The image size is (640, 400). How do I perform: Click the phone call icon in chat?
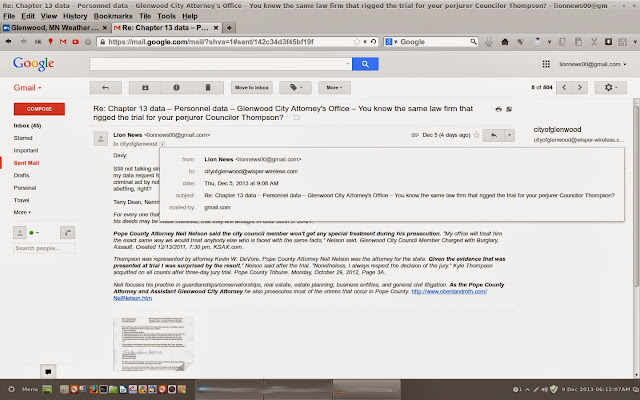pyautogui.click(x=67, y=233)
